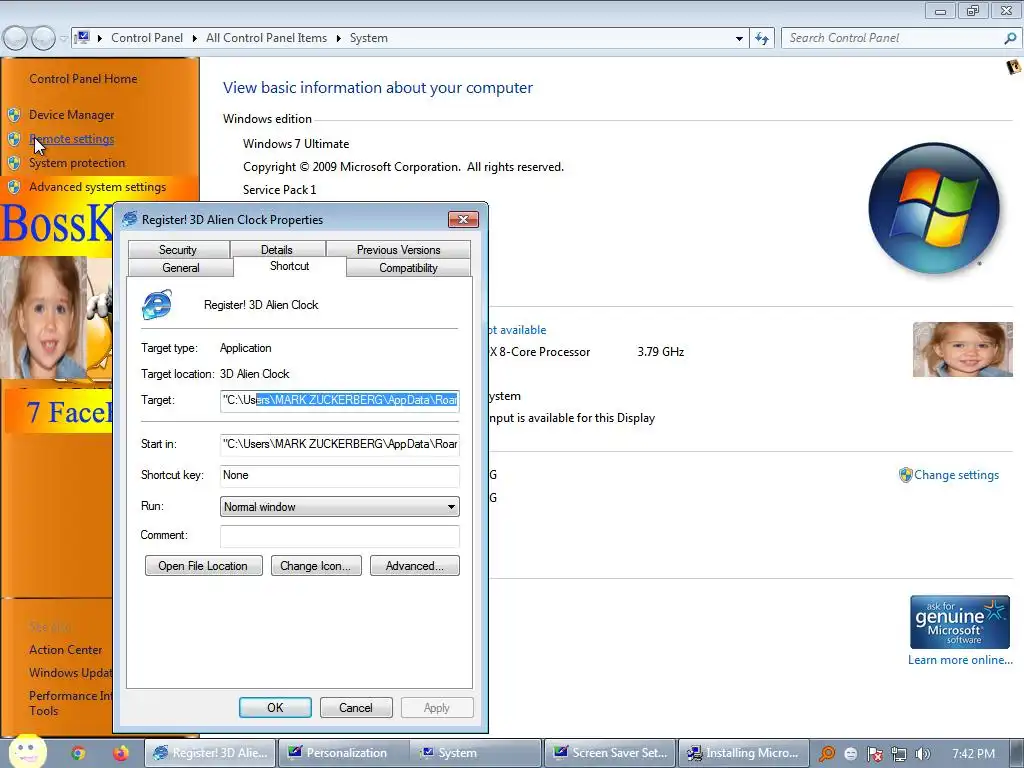The height and width of the screenshot is (768, 1024).
Task: Open Learn more online link
Action: [x=960, y=660]
